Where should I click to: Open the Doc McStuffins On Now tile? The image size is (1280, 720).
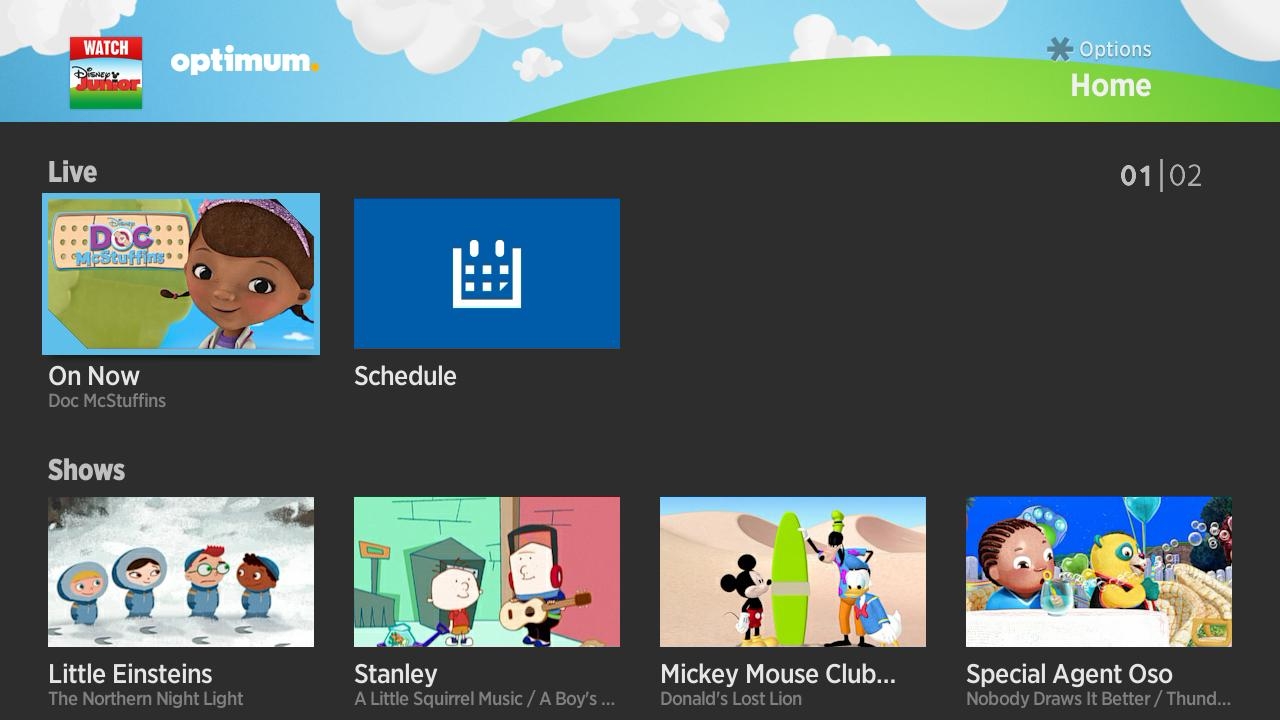(x=180, y=273)
